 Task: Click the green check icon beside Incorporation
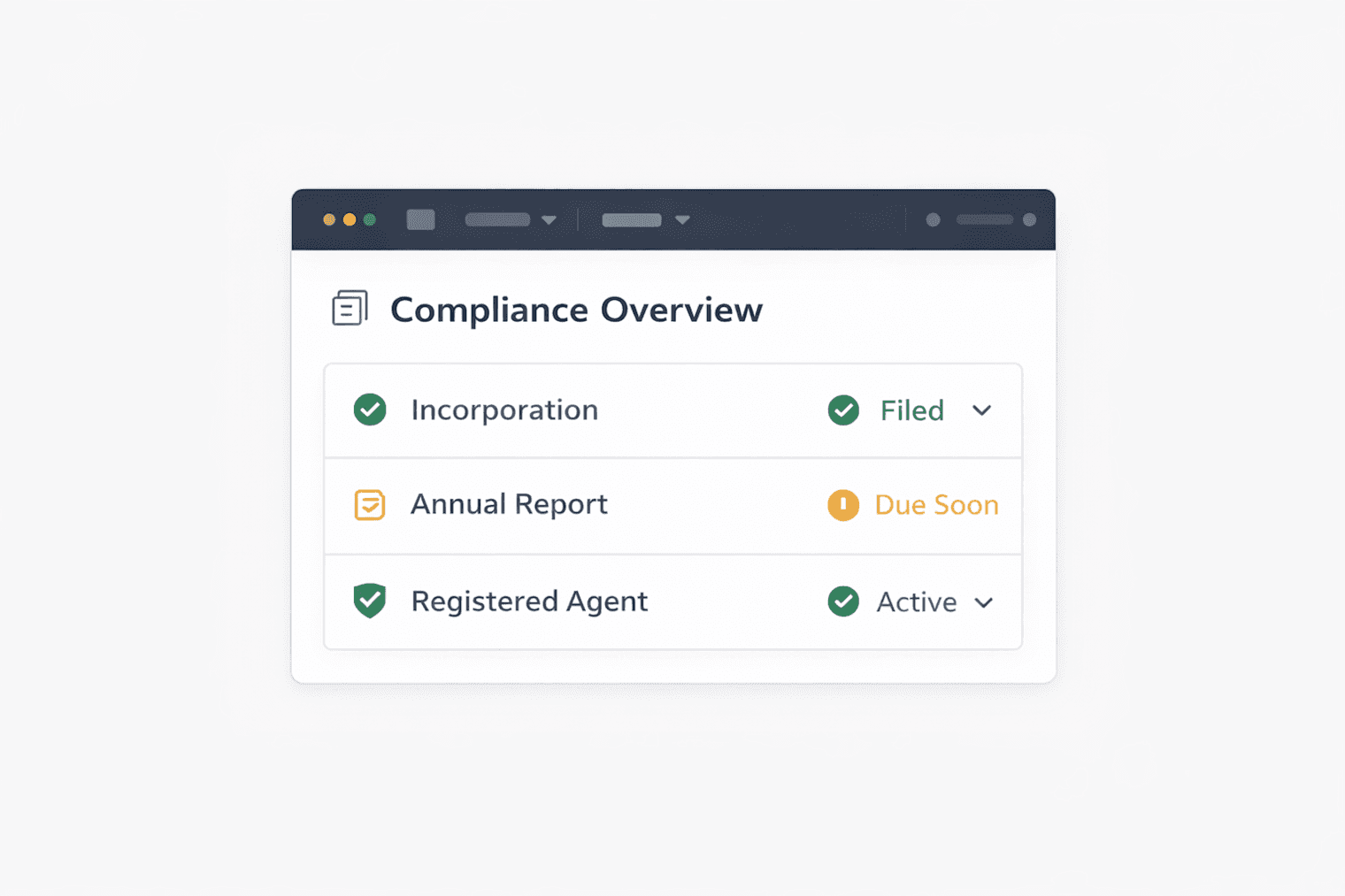370,410
